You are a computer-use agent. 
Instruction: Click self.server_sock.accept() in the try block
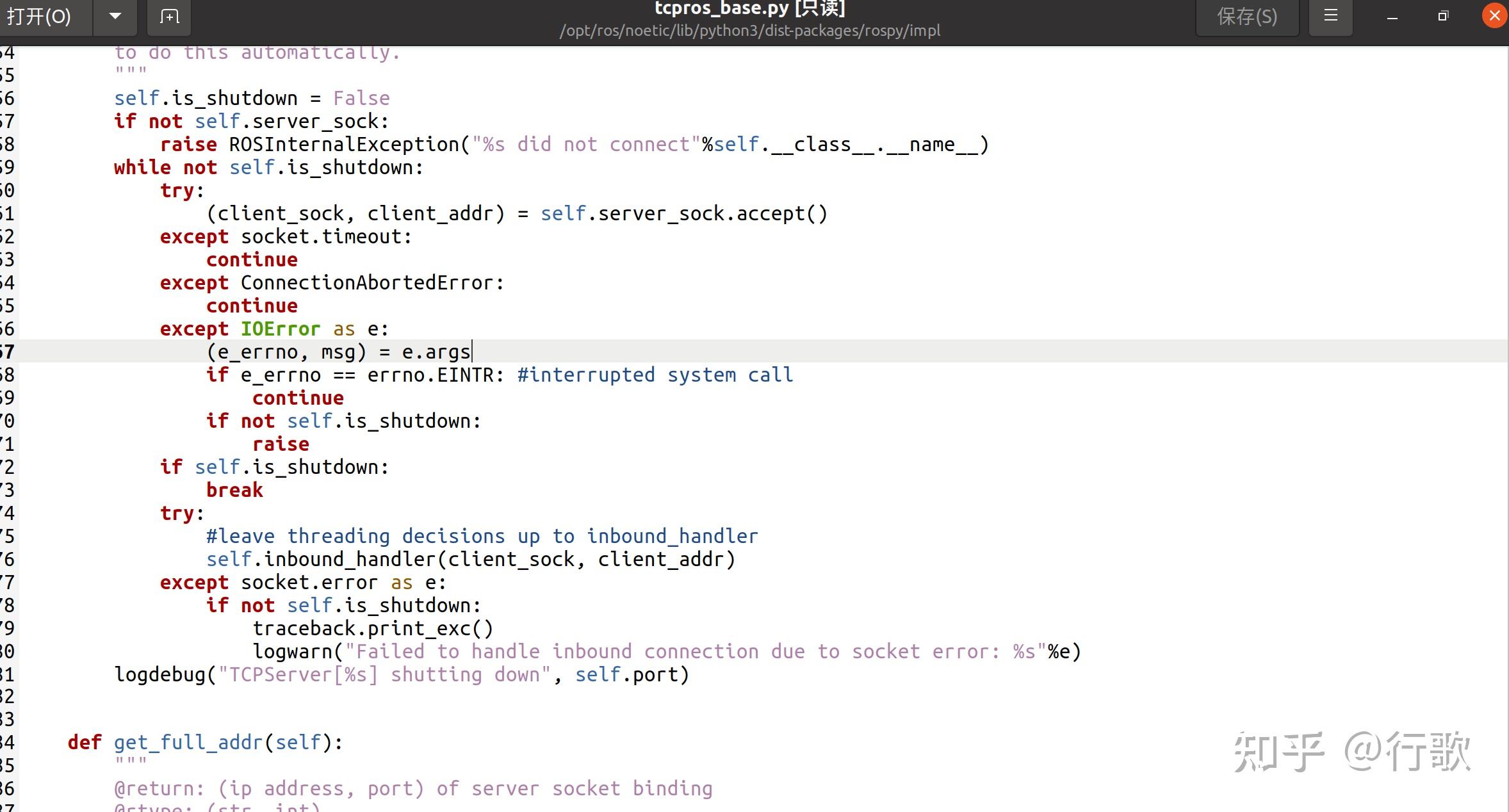683,213
